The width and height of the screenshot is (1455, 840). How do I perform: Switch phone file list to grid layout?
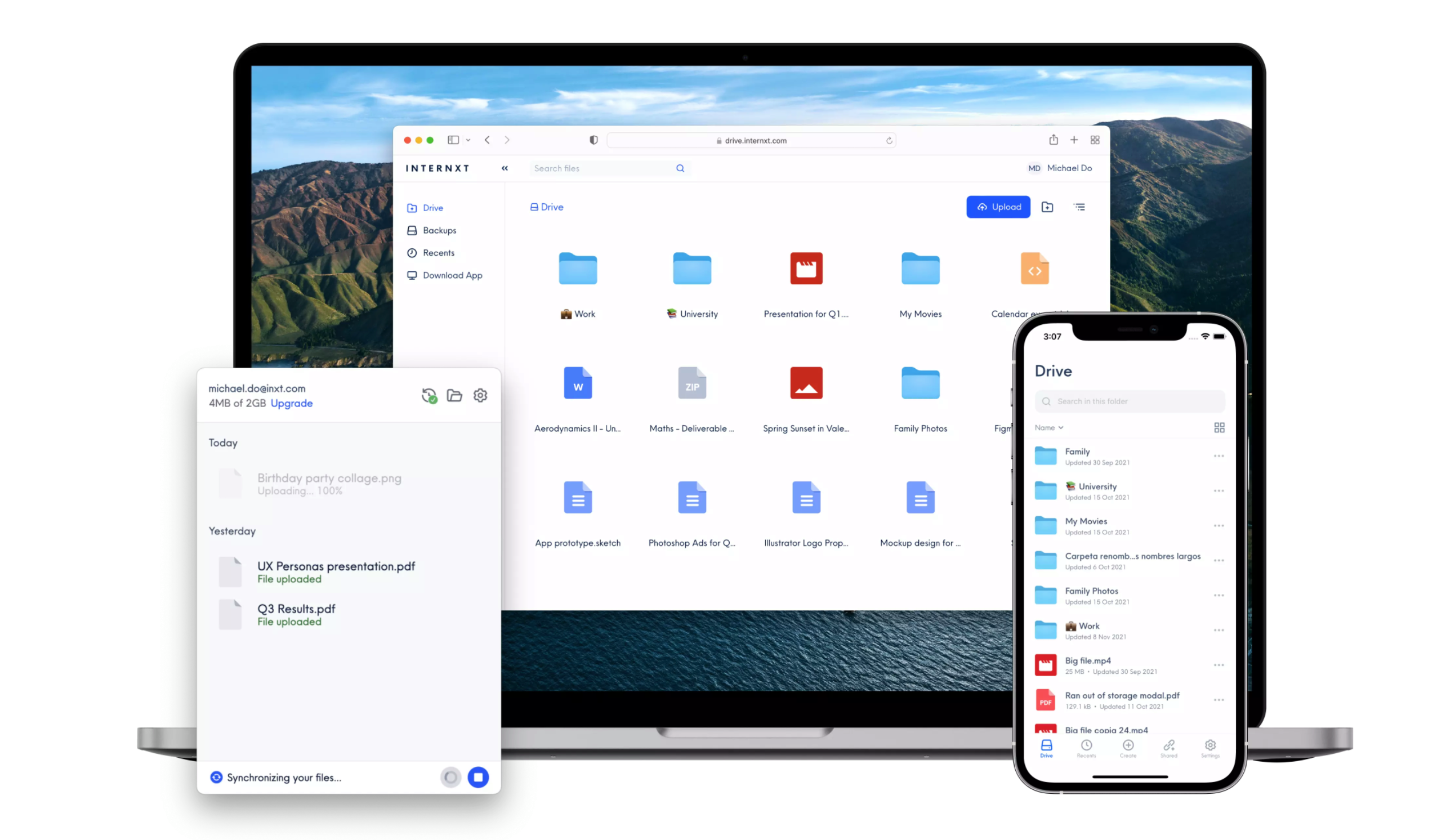(x=1220, y=427)
